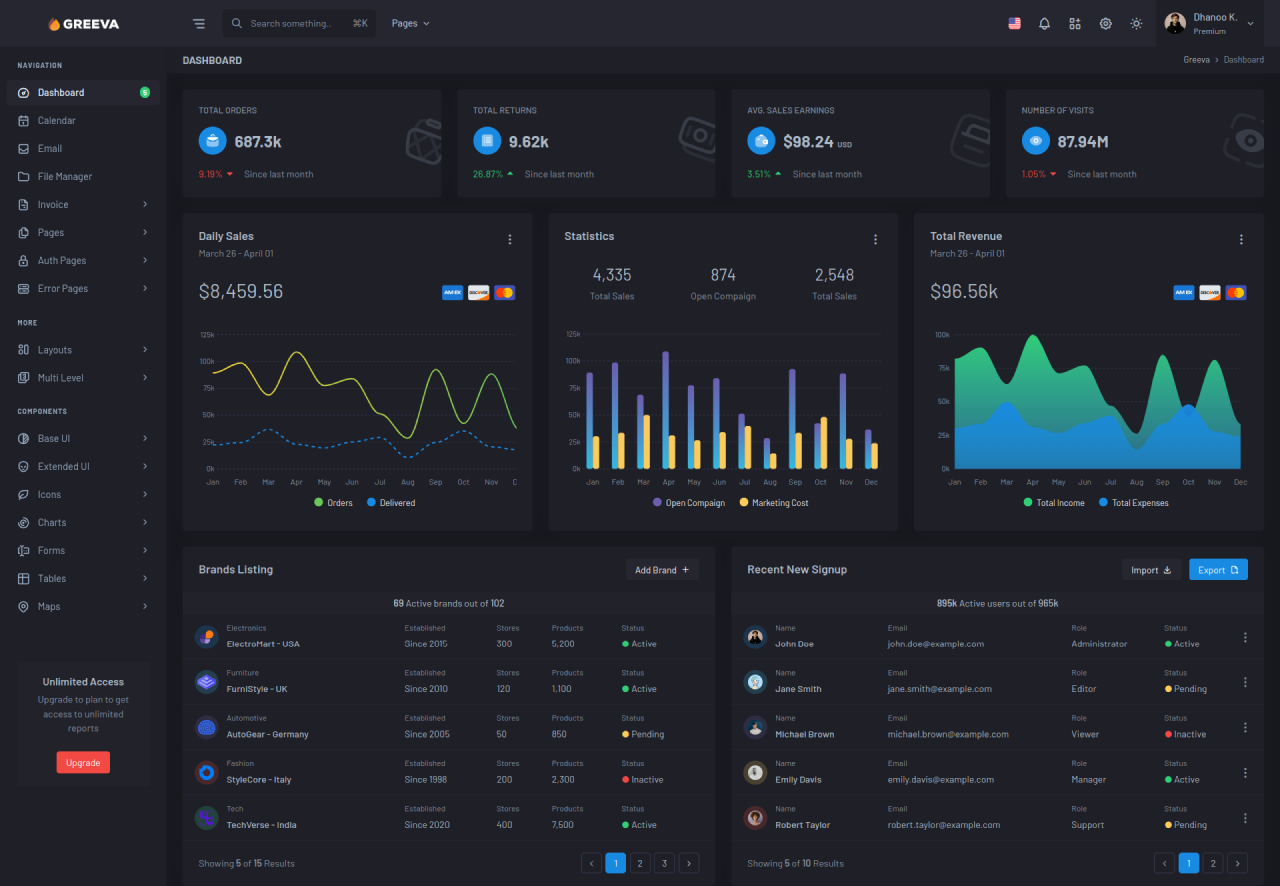
Task: Click blue Export button
Action: tap(1218, 569)
